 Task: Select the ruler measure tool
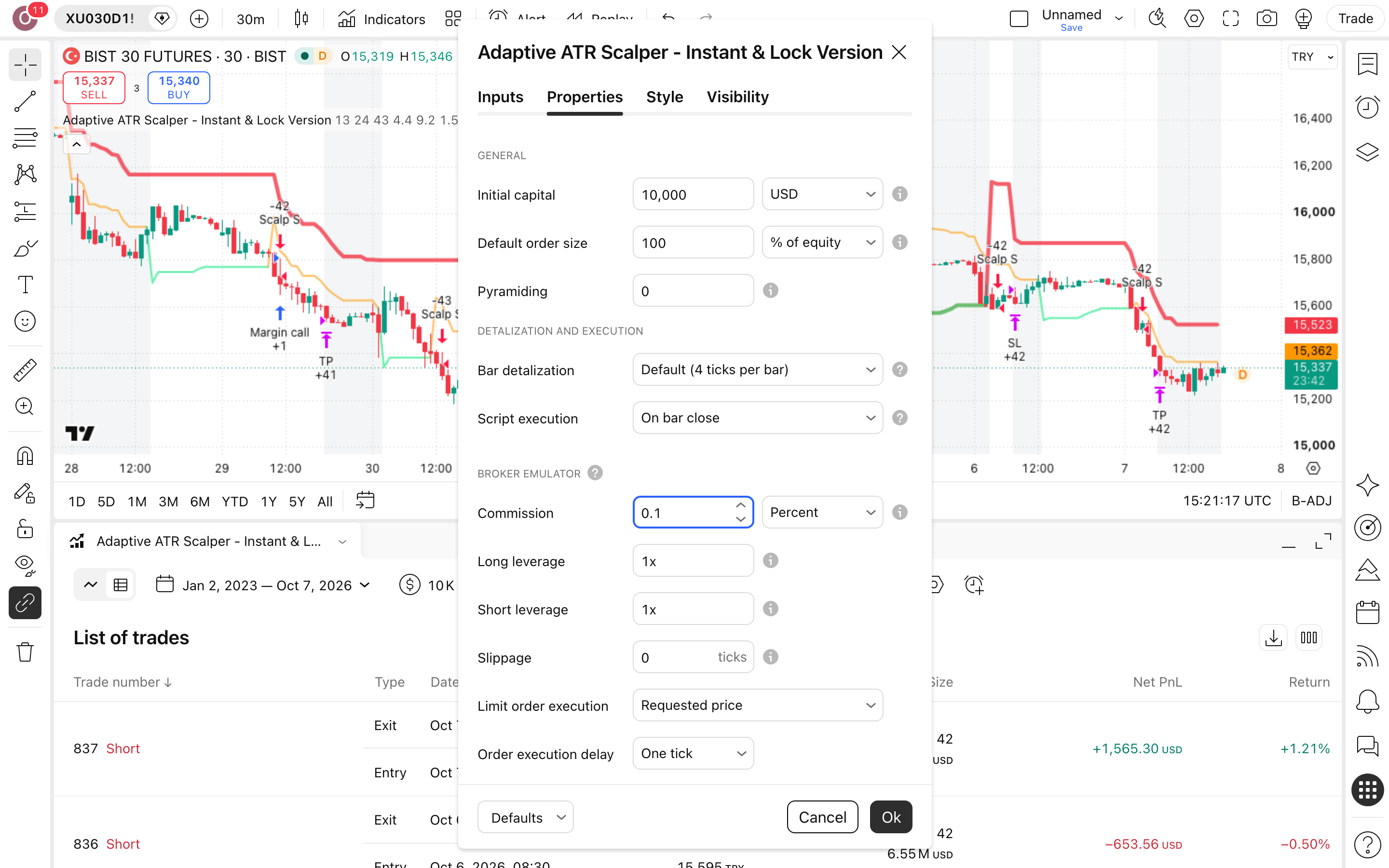tap(25, 370)
